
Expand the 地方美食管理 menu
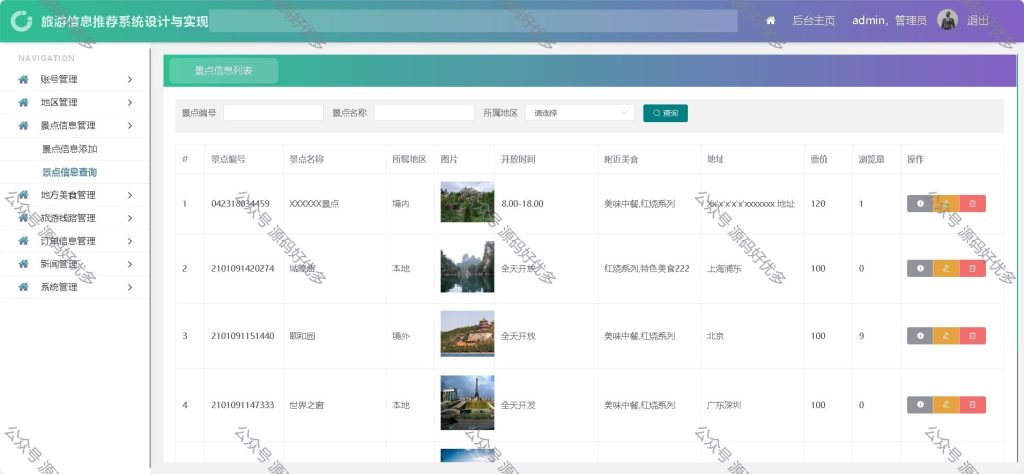[x=74, y=195]
